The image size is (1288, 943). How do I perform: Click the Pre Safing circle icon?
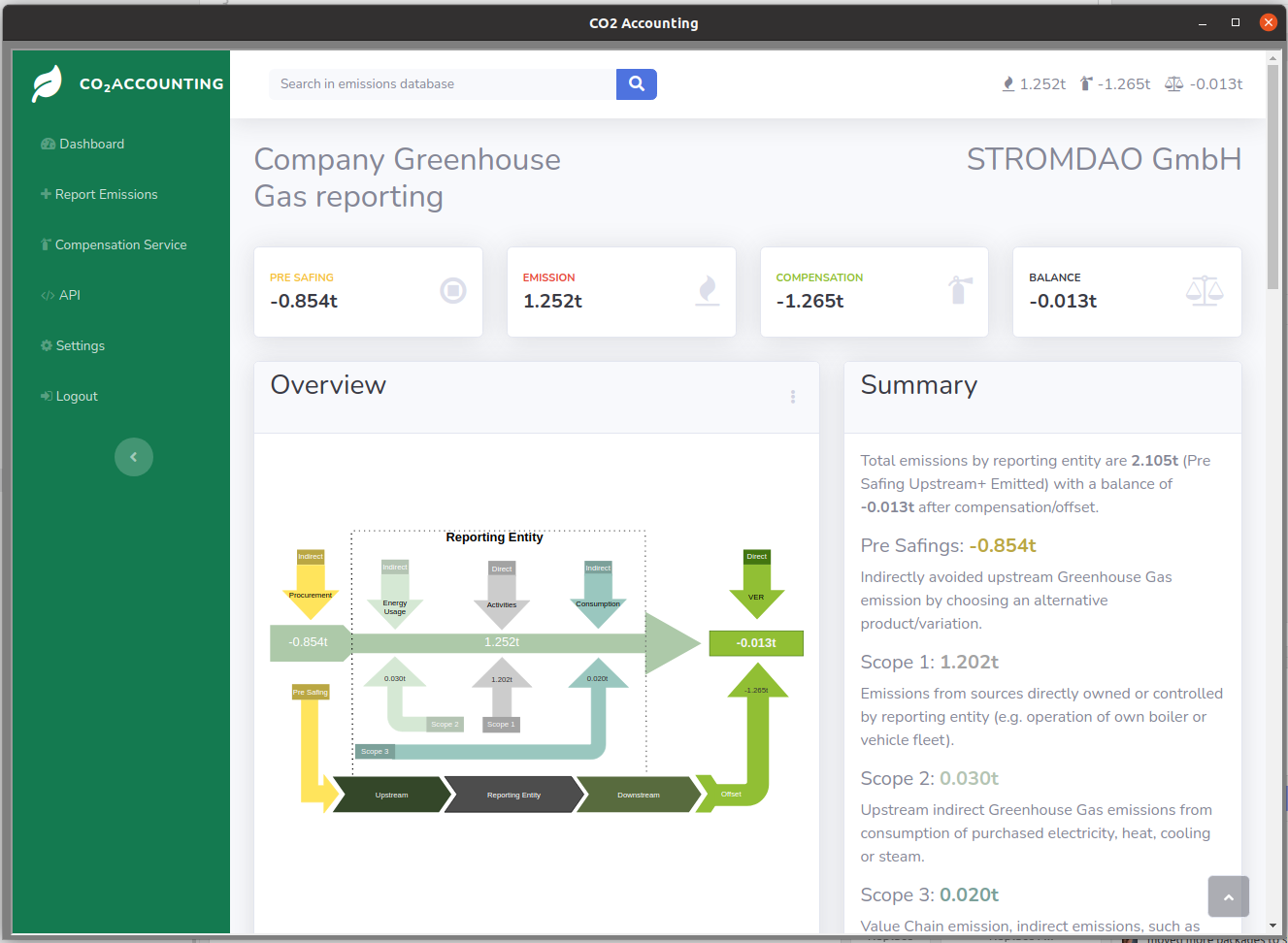[x=453, y=290]
